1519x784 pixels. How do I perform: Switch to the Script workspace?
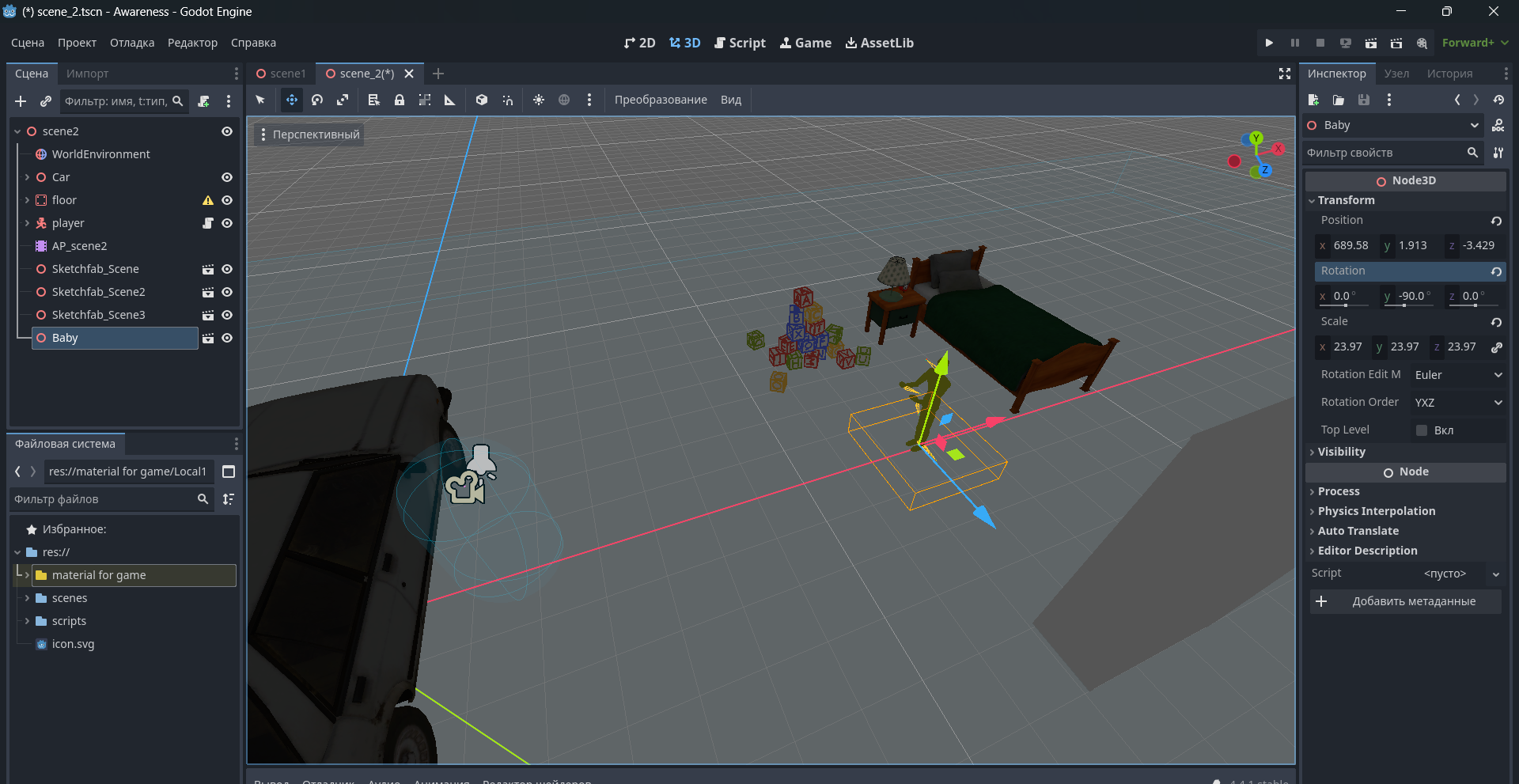[740, 43]
